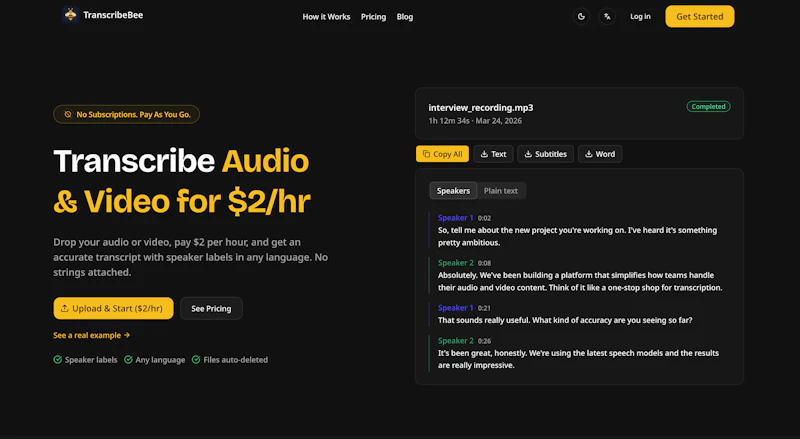800x439 pixels.
Task: Go to Pricing in the top navigation
Action: click(x=373, y=17)
